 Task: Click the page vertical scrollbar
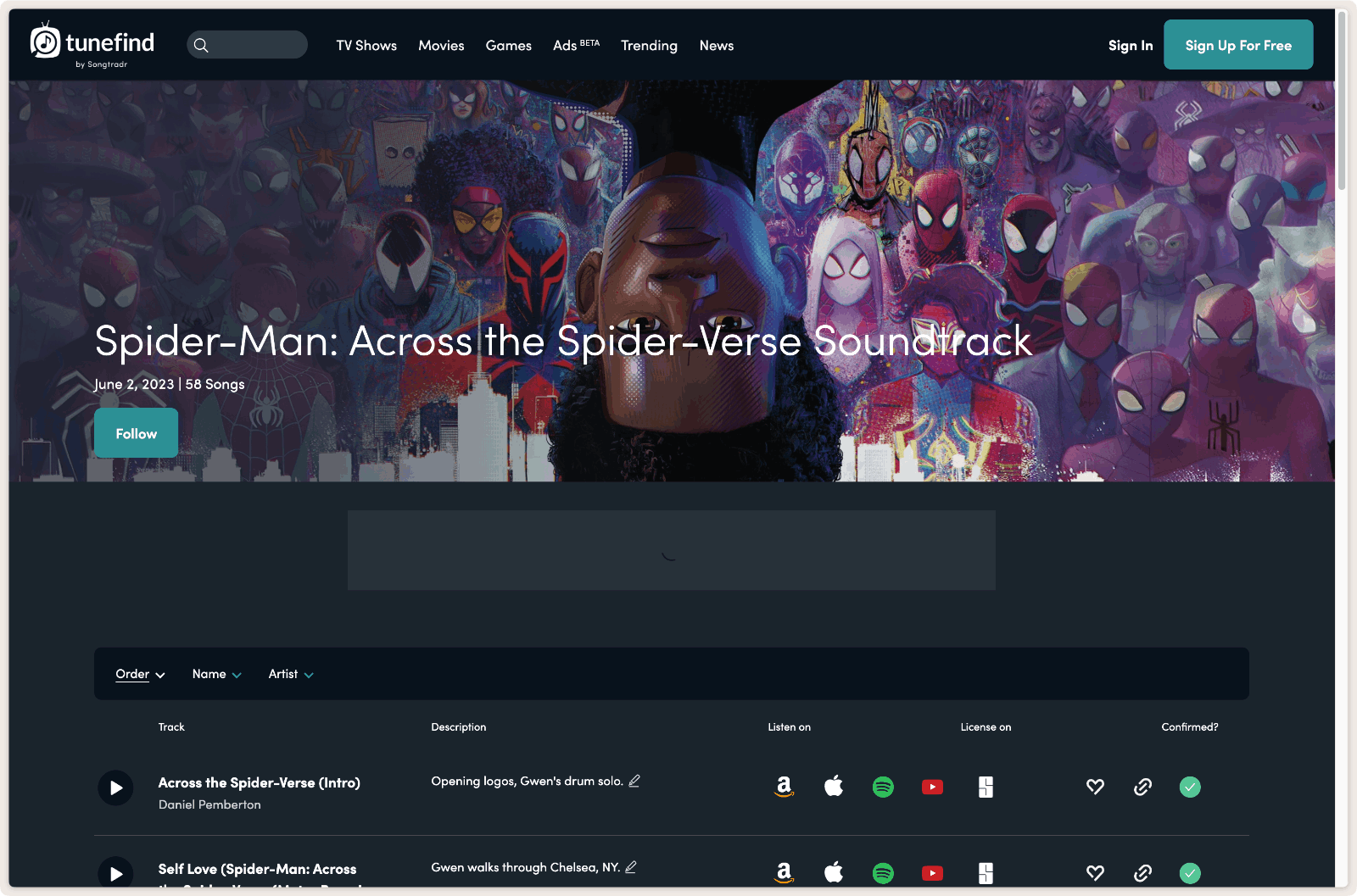[1342, 102]
